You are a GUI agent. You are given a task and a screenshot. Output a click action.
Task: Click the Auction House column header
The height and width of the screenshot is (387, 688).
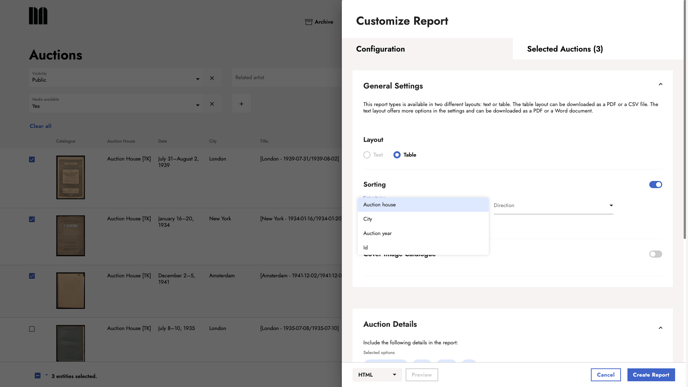point(121,141)
